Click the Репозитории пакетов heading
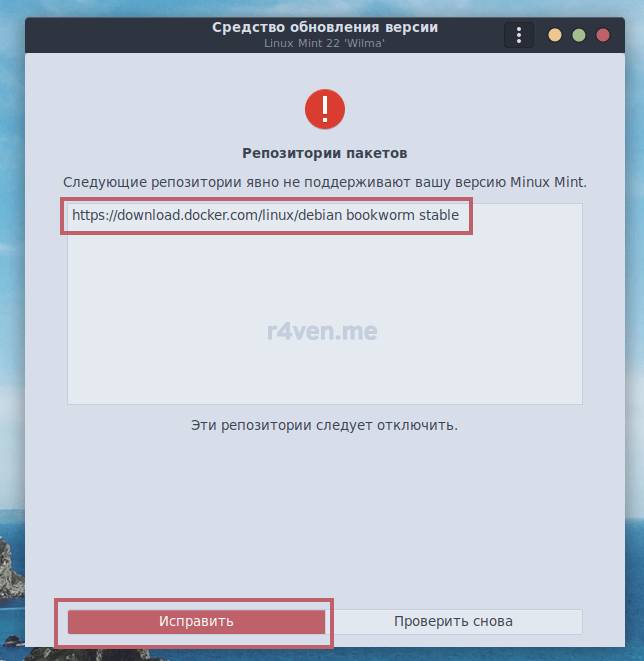Viewport: 644px width, 661px height. pyautogui.click(x=325, y=153)
